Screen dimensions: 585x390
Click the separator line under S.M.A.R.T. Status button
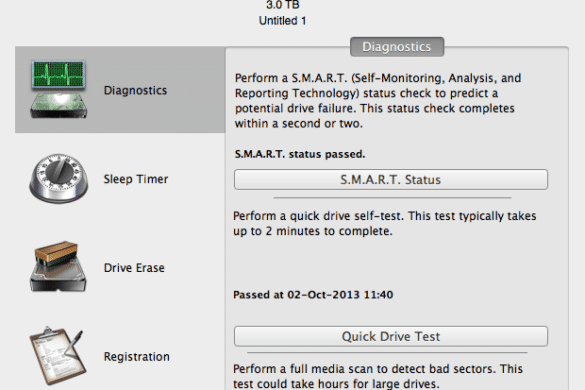392,197
